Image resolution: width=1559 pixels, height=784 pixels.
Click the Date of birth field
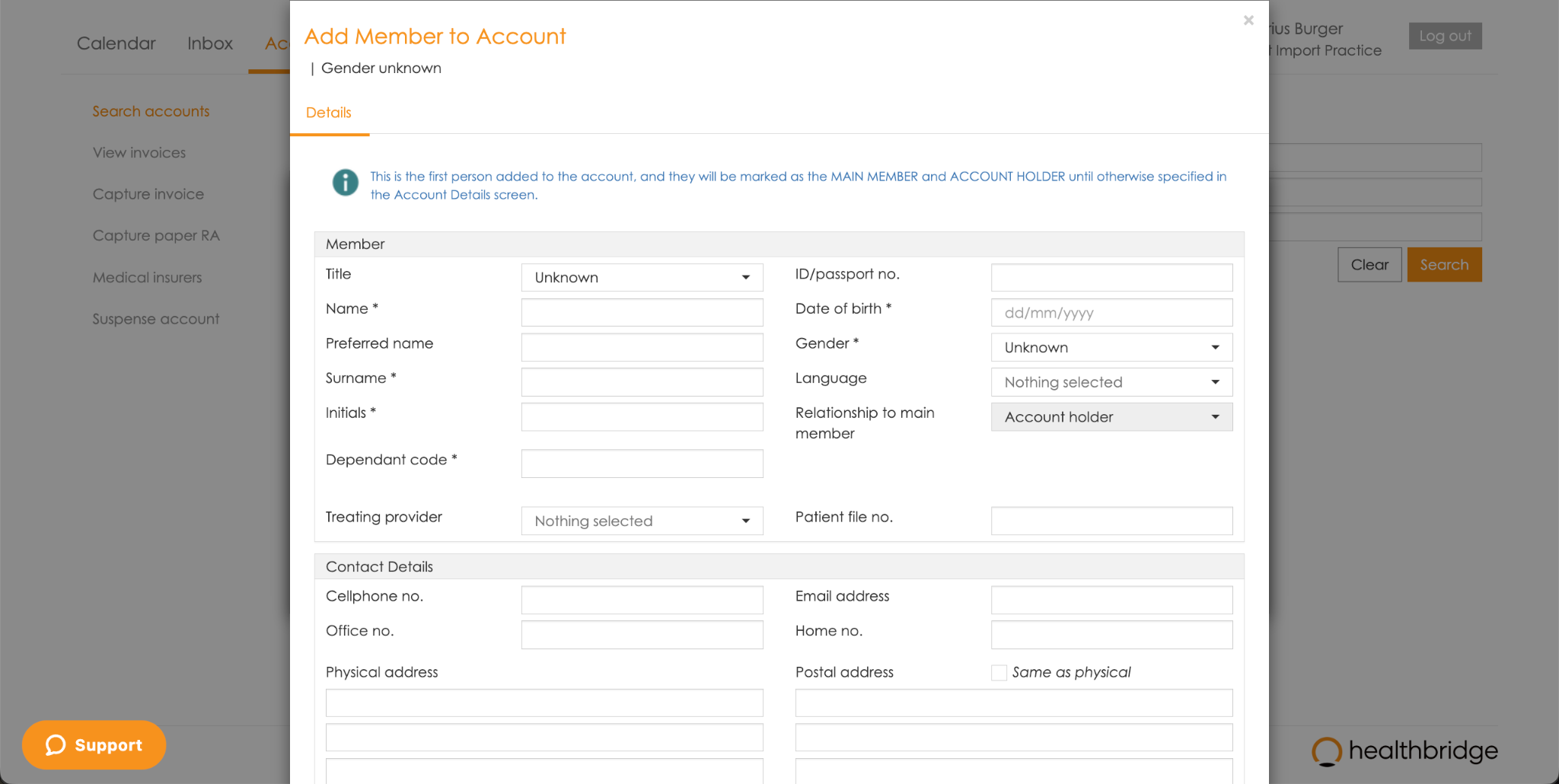(1111, 313)
